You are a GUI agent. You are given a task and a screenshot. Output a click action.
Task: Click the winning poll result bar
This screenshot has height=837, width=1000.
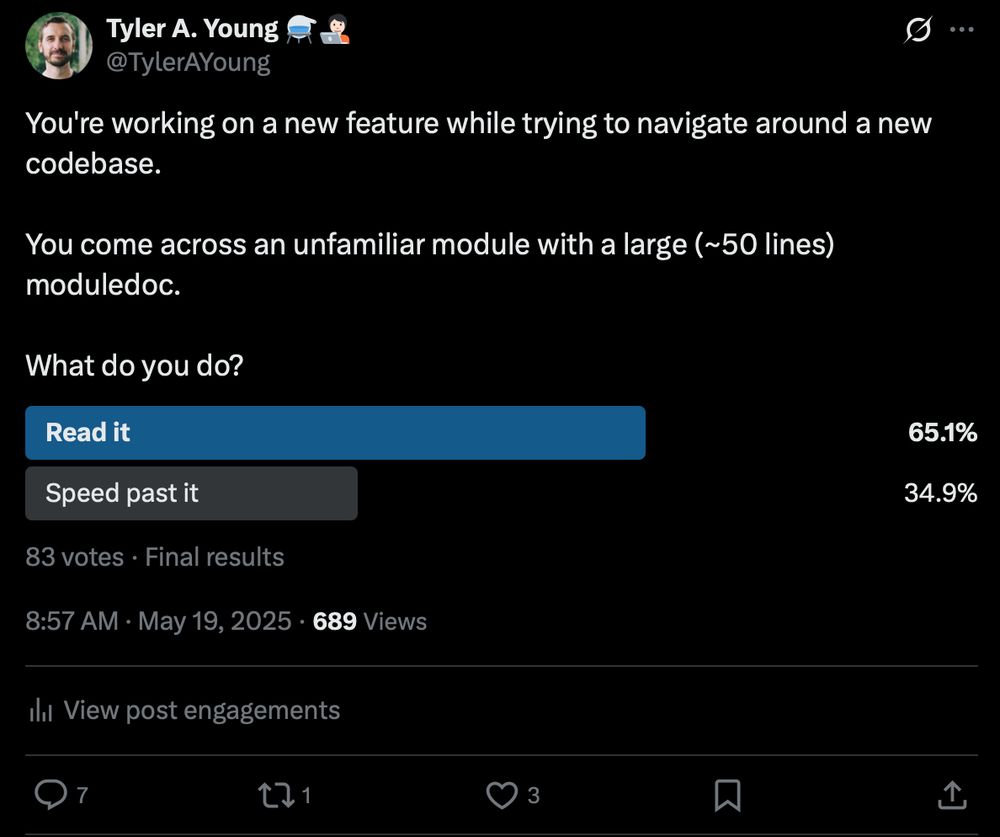coord(335,432)
